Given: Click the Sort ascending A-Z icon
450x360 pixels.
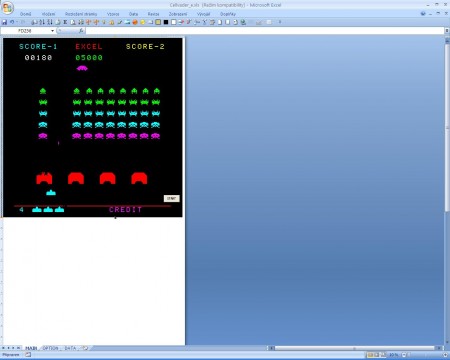Looking at the screenshot, I should [42, 22].
